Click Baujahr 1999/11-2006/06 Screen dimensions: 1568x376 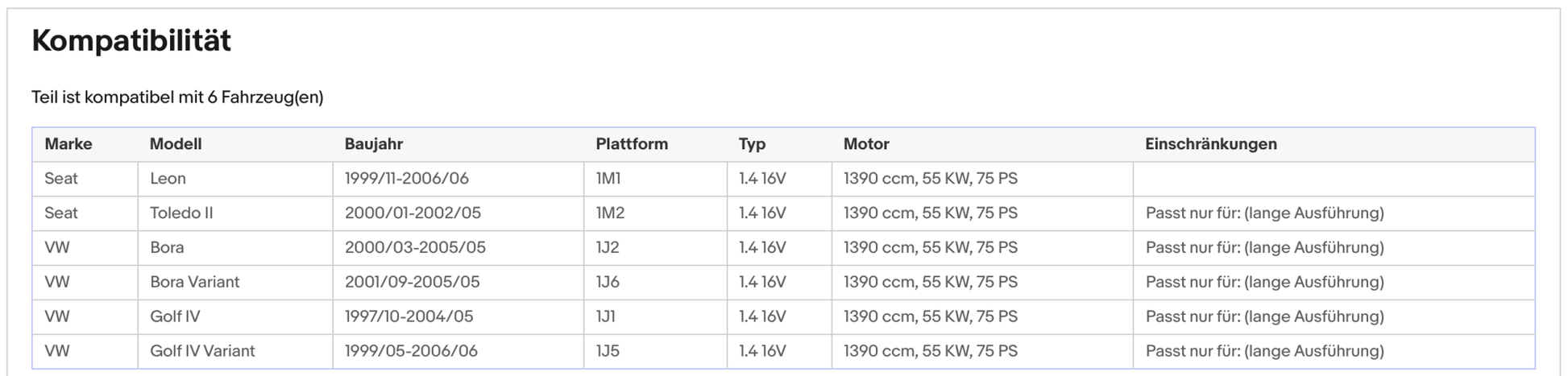pos(407,179)
